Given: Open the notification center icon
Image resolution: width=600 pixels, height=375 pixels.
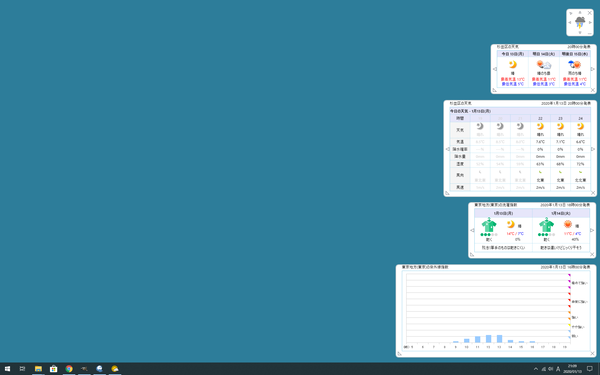Looking at the screenshot, I should coord(590,369).
